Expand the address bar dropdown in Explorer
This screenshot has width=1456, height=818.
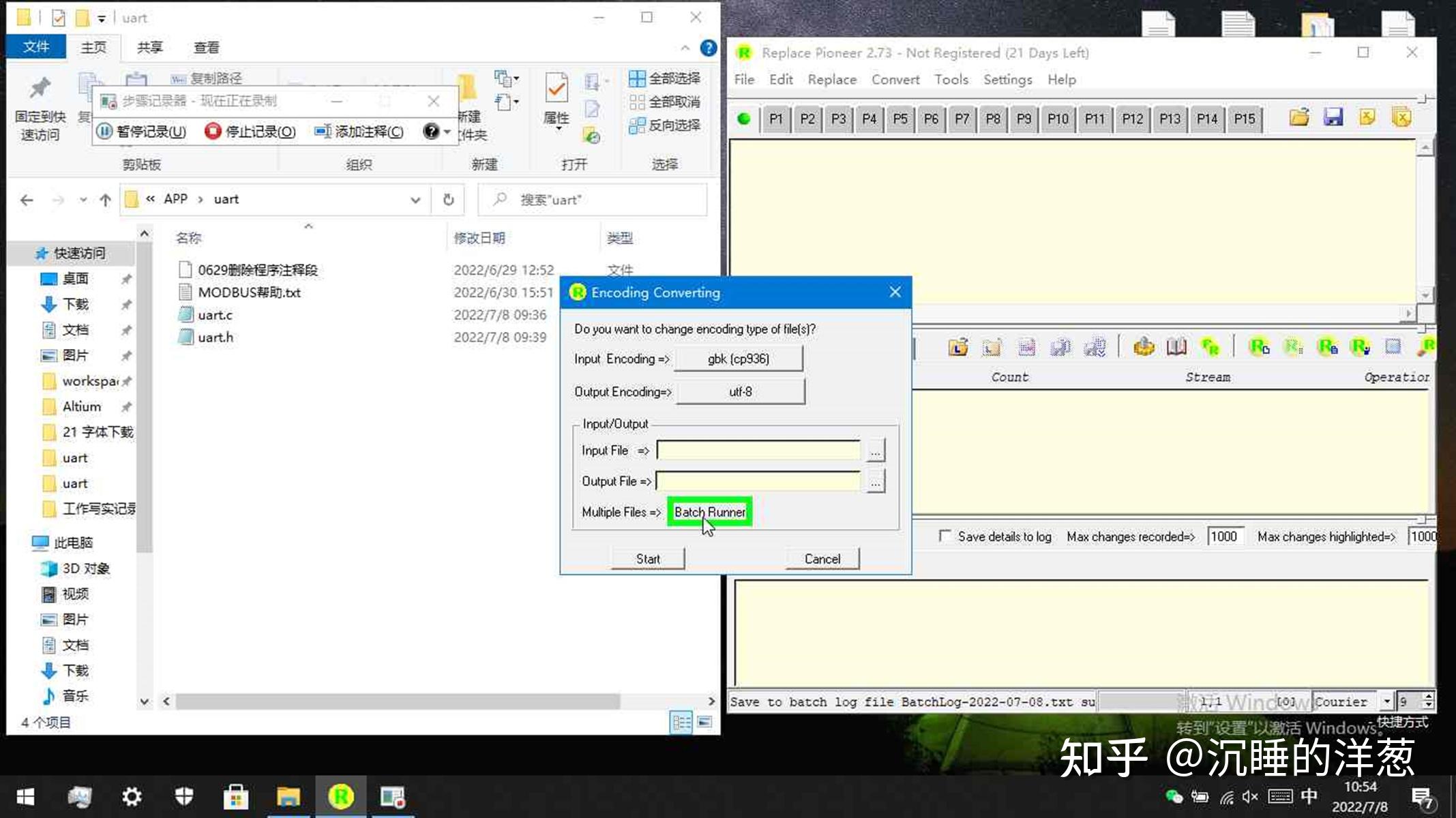point(415,199)
